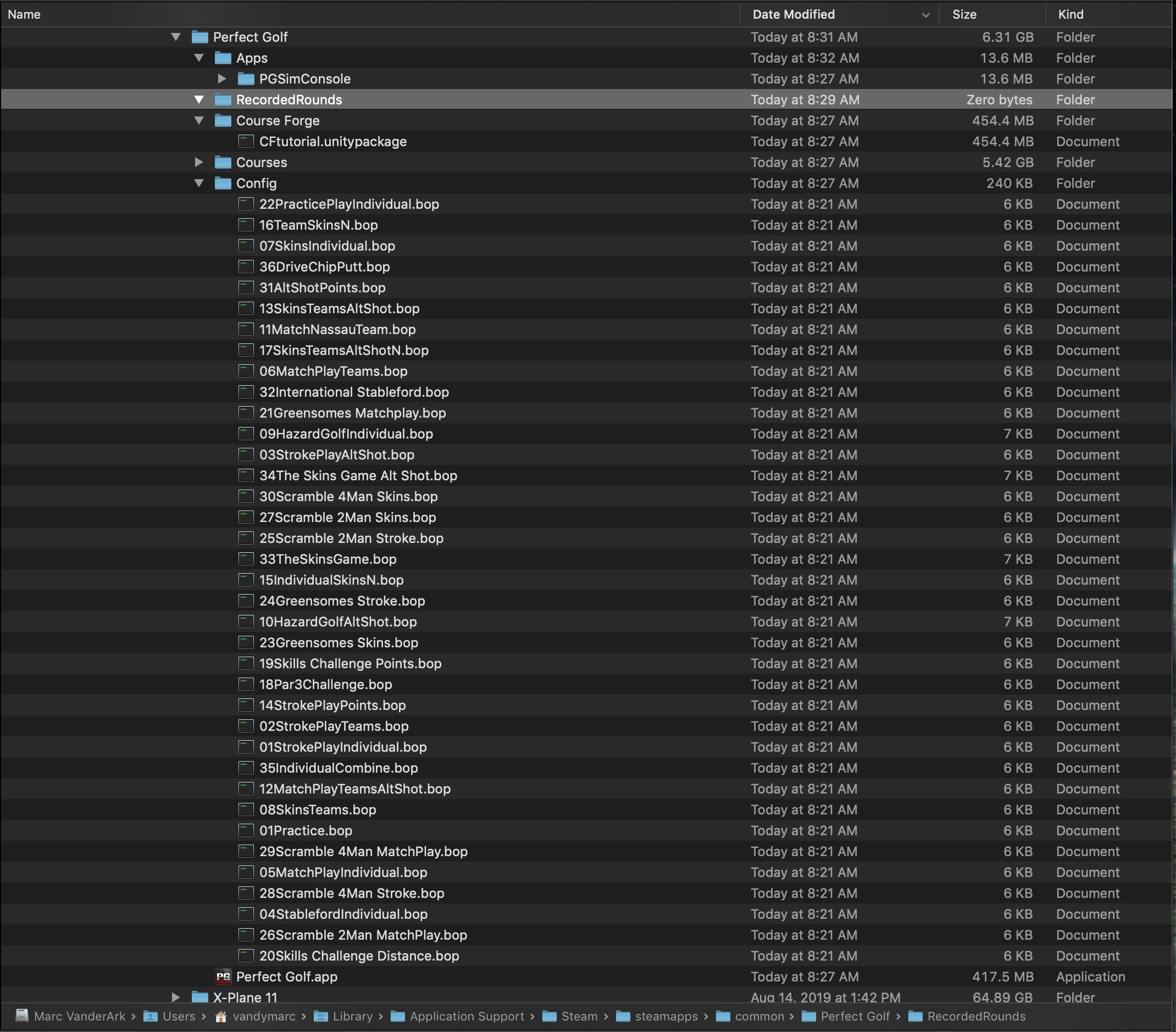Click the home icon for vandymarc in path bar

click(x=220, y=1017)
